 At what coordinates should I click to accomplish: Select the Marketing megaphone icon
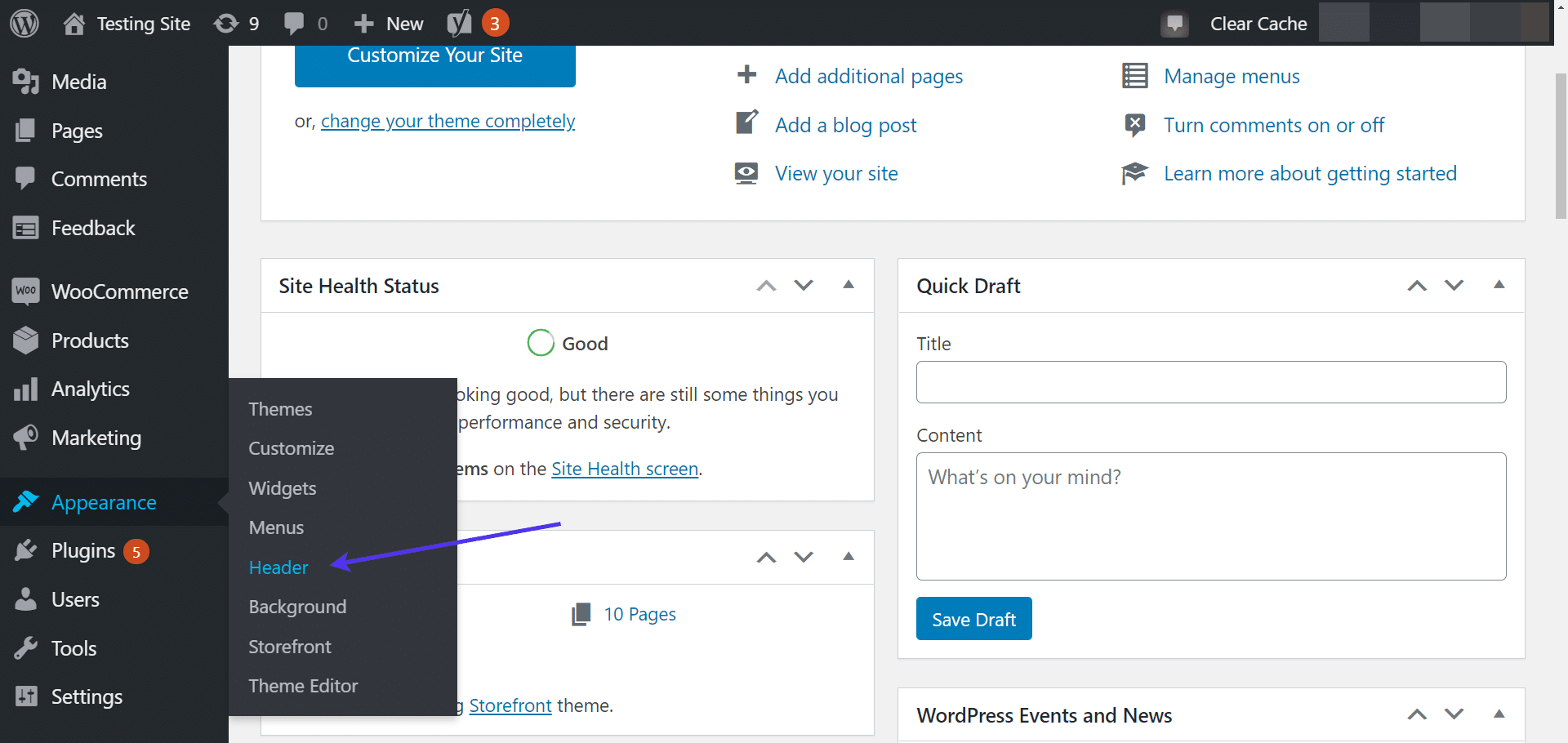(25, 438)
